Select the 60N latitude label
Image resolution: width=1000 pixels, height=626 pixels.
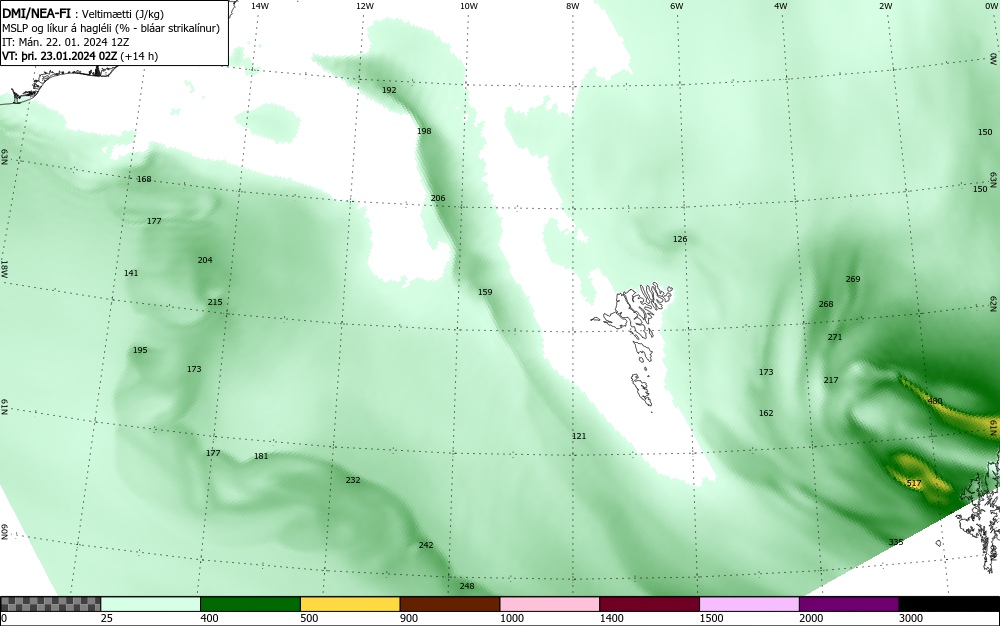[x=4, y=532]
